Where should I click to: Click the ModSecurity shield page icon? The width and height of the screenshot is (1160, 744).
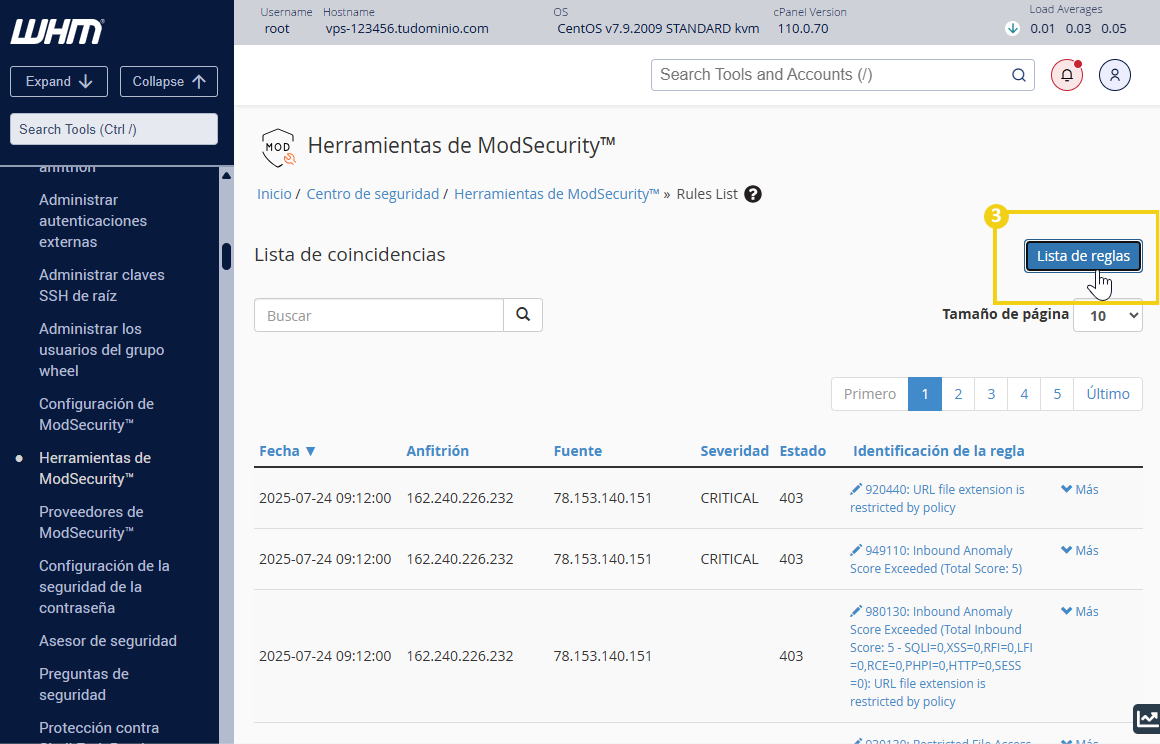point(278,147)
